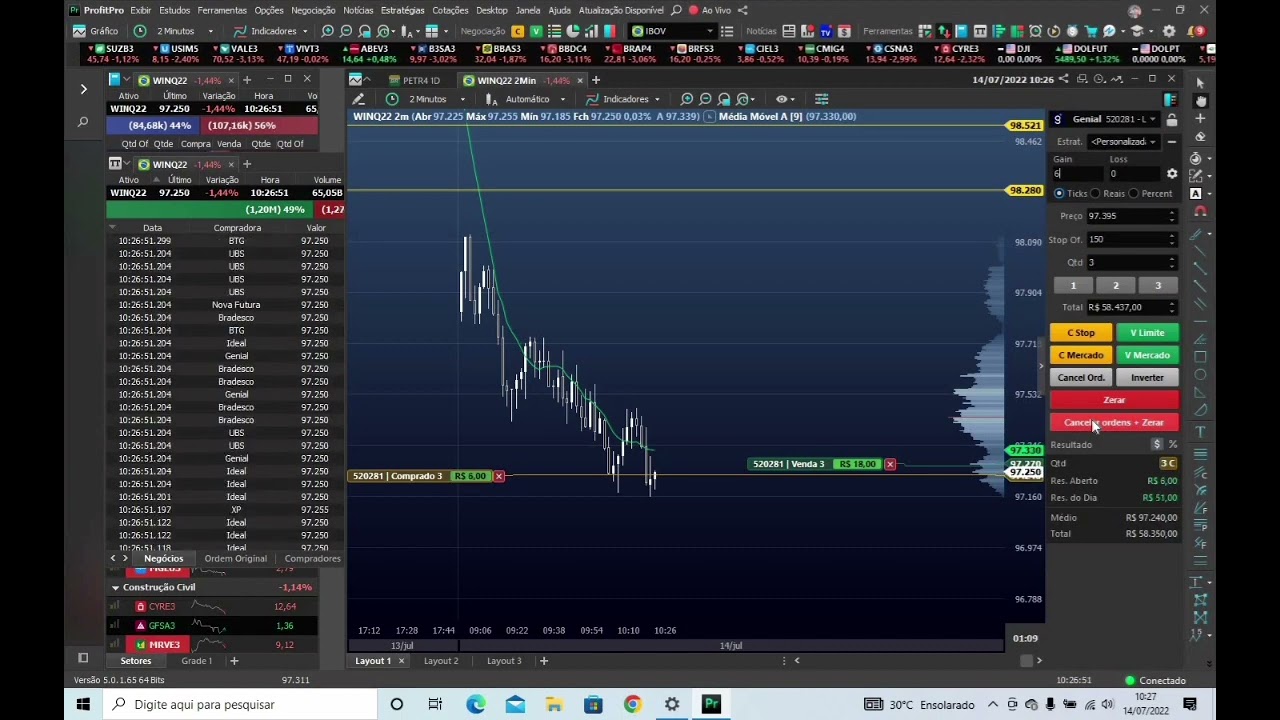The width and height of the screenshot is (1280, 720).
Task: Increase the Stop Of. stepper value
Action: [x=1172, y=236]
